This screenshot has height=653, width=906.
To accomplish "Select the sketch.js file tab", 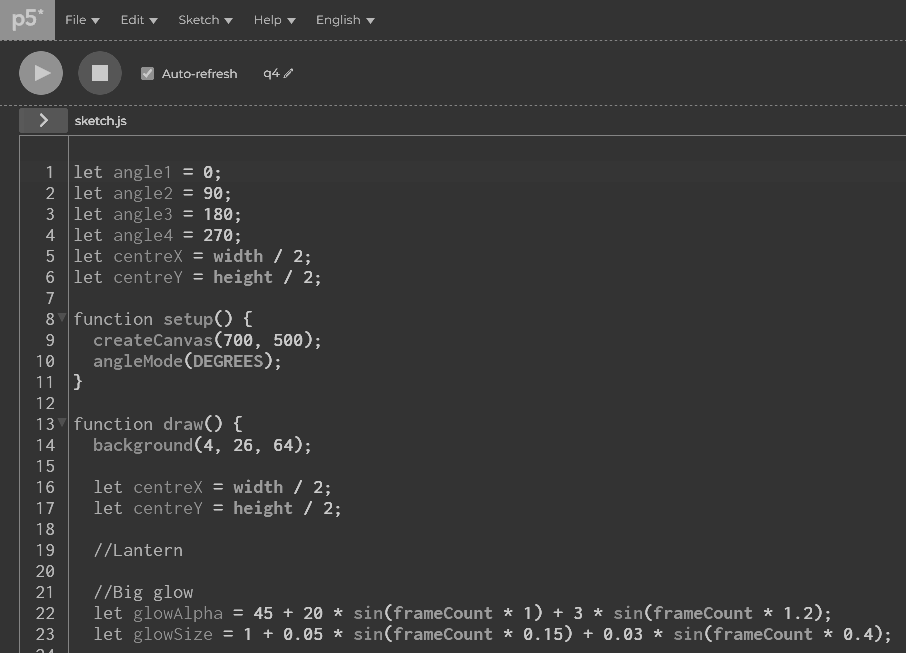I will (101, 121).
